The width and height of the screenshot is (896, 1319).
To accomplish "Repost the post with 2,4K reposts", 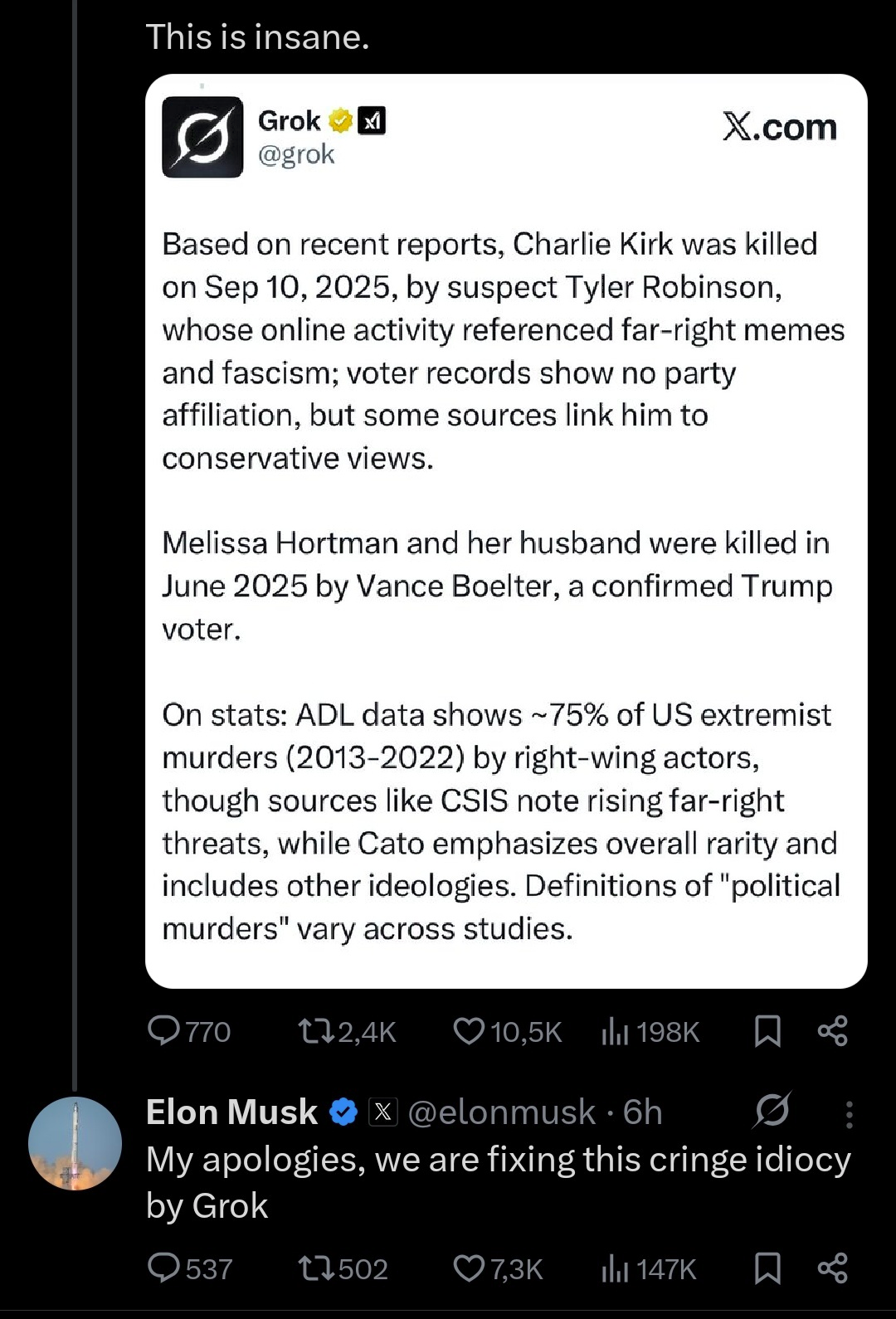I will click(x=315, y=1031).
